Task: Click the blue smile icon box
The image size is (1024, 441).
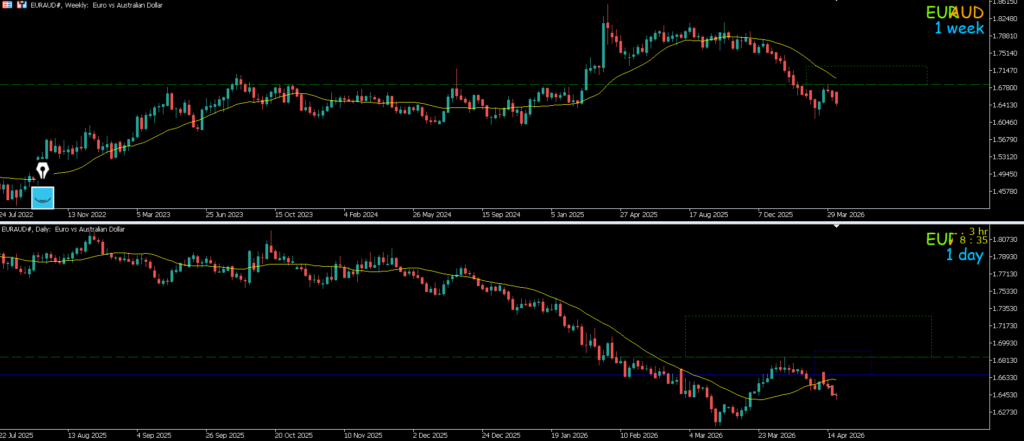Action: 43,197
